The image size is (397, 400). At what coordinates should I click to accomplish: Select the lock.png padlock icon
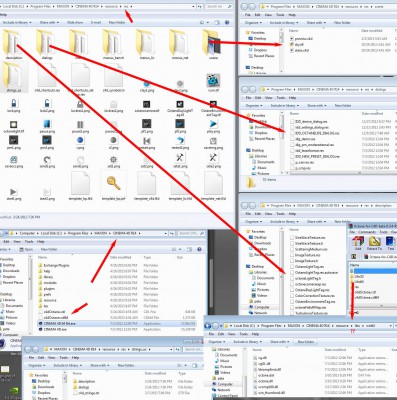pos(13,103)
